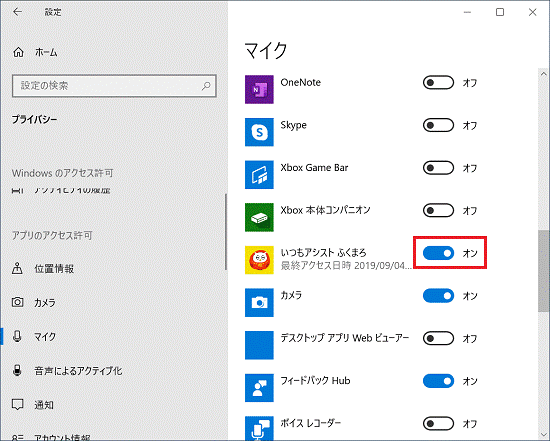This screenshot has width=550, height=441.
Task: Click the Skype app name
Action: coord(294,125)
